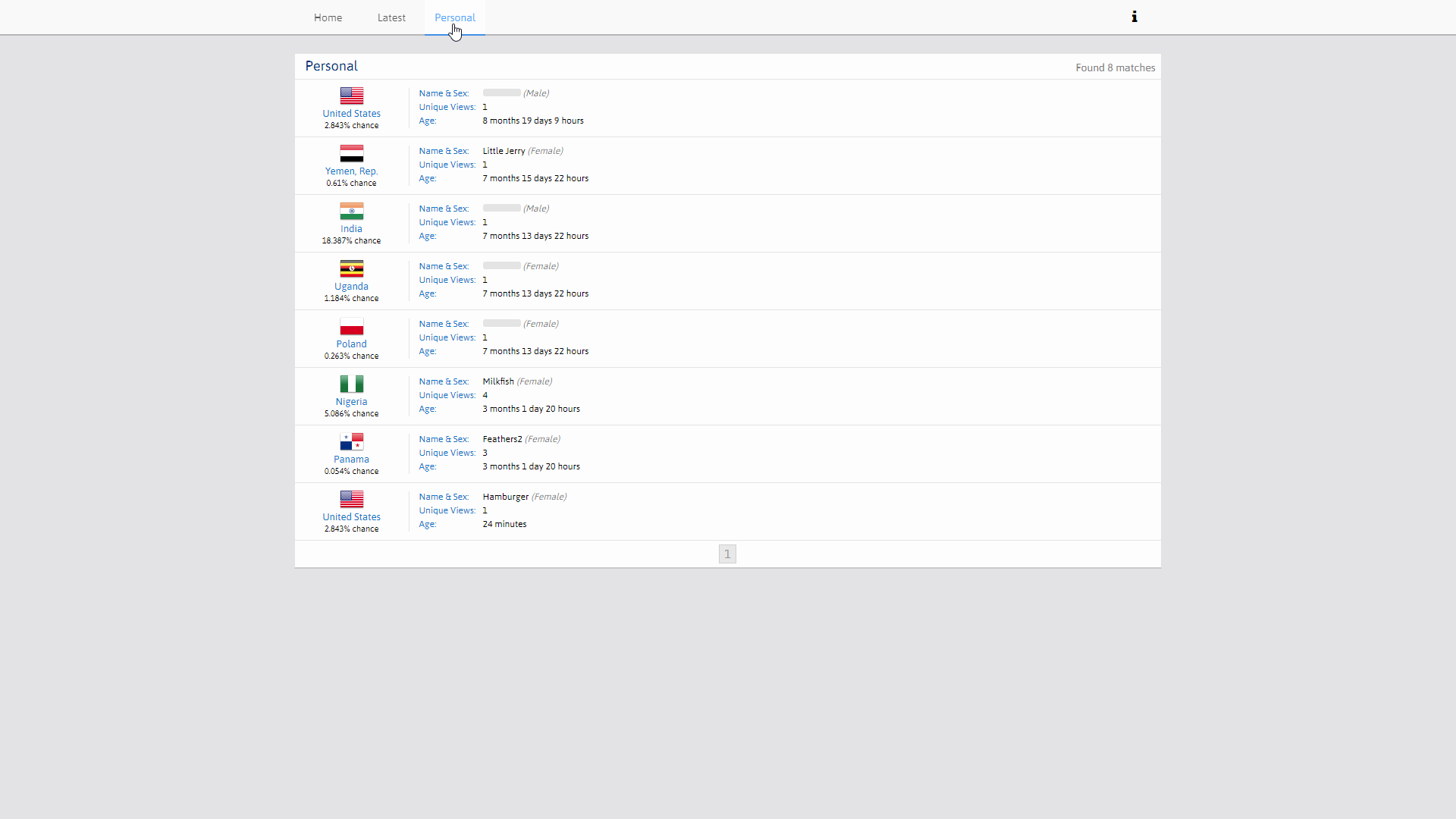Viewport: 1456px width, 819px height.
Task: Select the Nigeria flag icon
Action: coord(351,384)
